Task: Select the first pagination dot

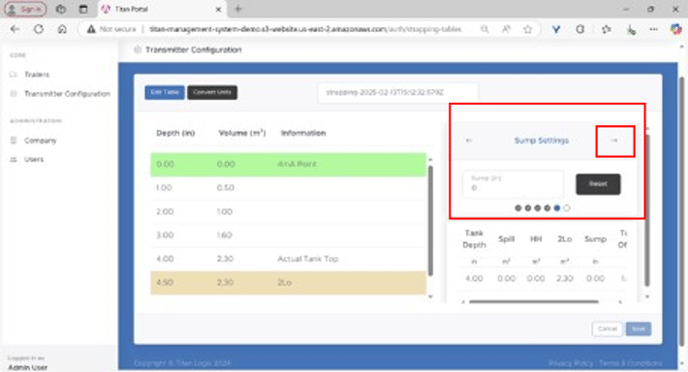Action: (x=518, y=208)
